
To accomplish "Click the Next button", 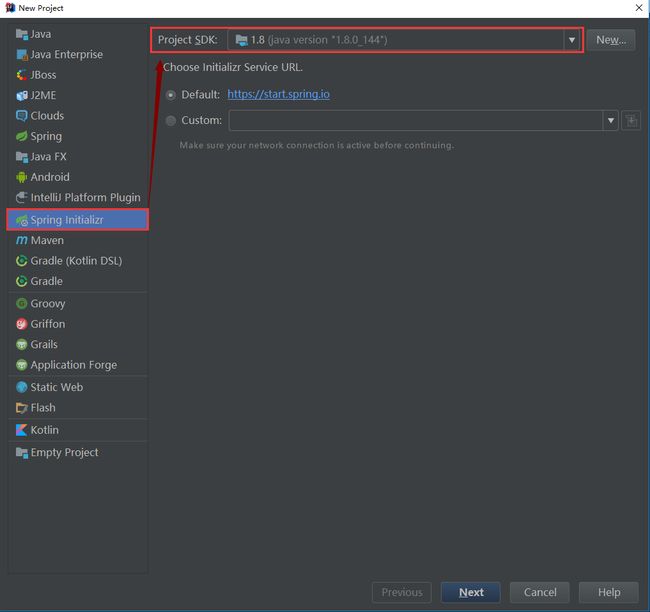I will click(x=471, y=593).
